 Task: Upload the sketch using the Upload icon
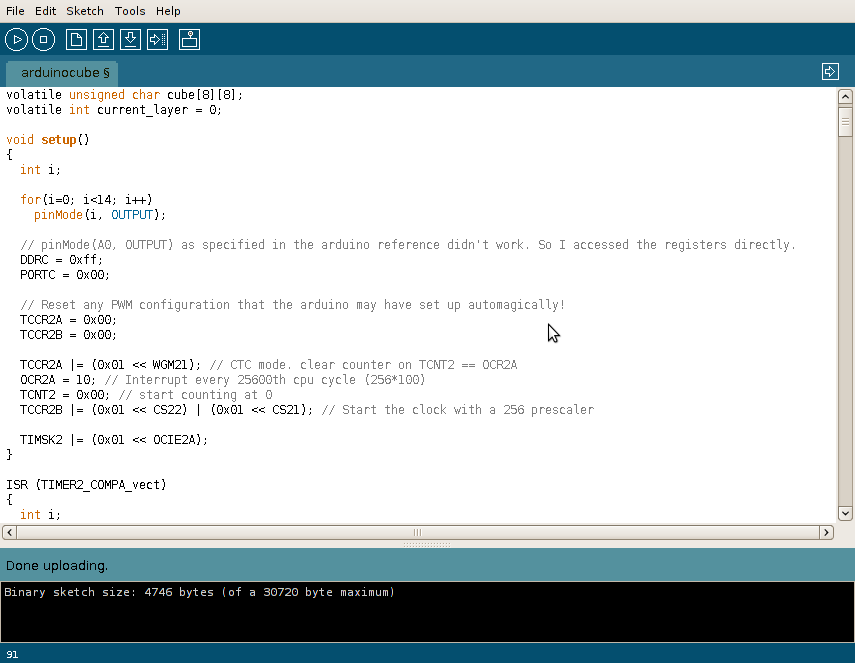click(x=157, y=39)
